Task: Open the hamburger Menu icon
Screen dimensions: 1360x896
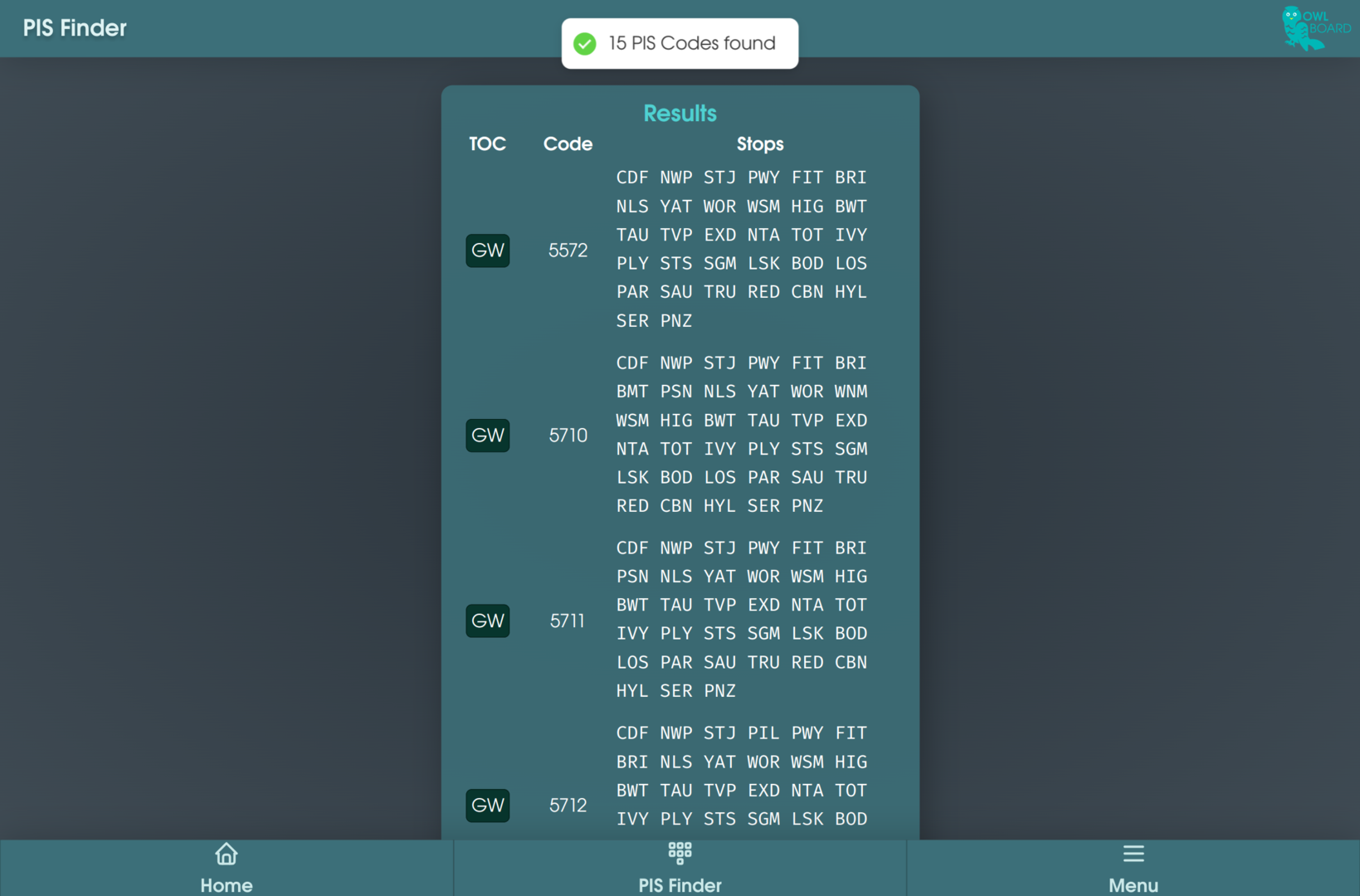Action: click(1133, 854)
